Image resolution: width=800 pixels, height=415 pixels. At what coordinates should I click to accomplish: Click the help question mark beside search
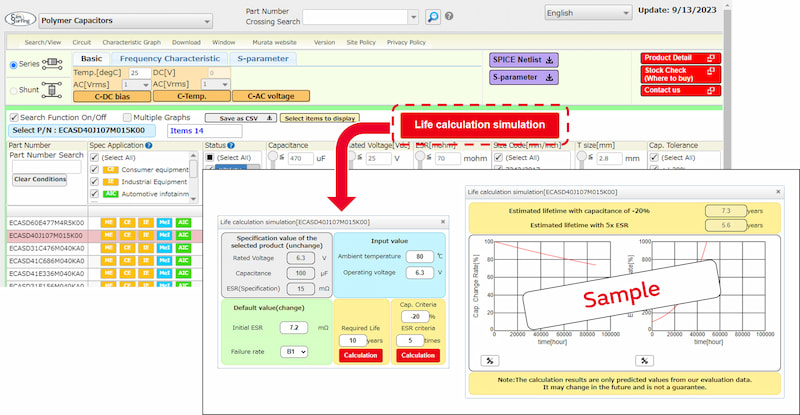pos(449,17)
